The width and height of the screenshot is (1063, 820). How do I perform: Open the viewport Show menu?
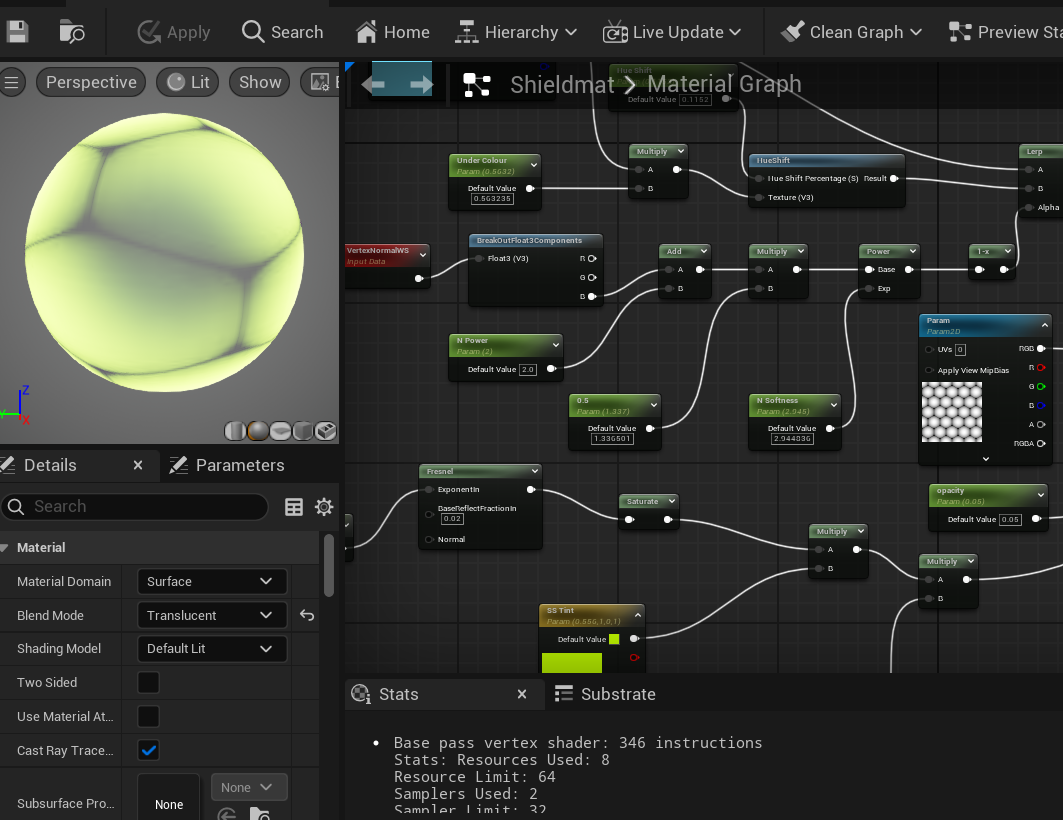(260, 82)
